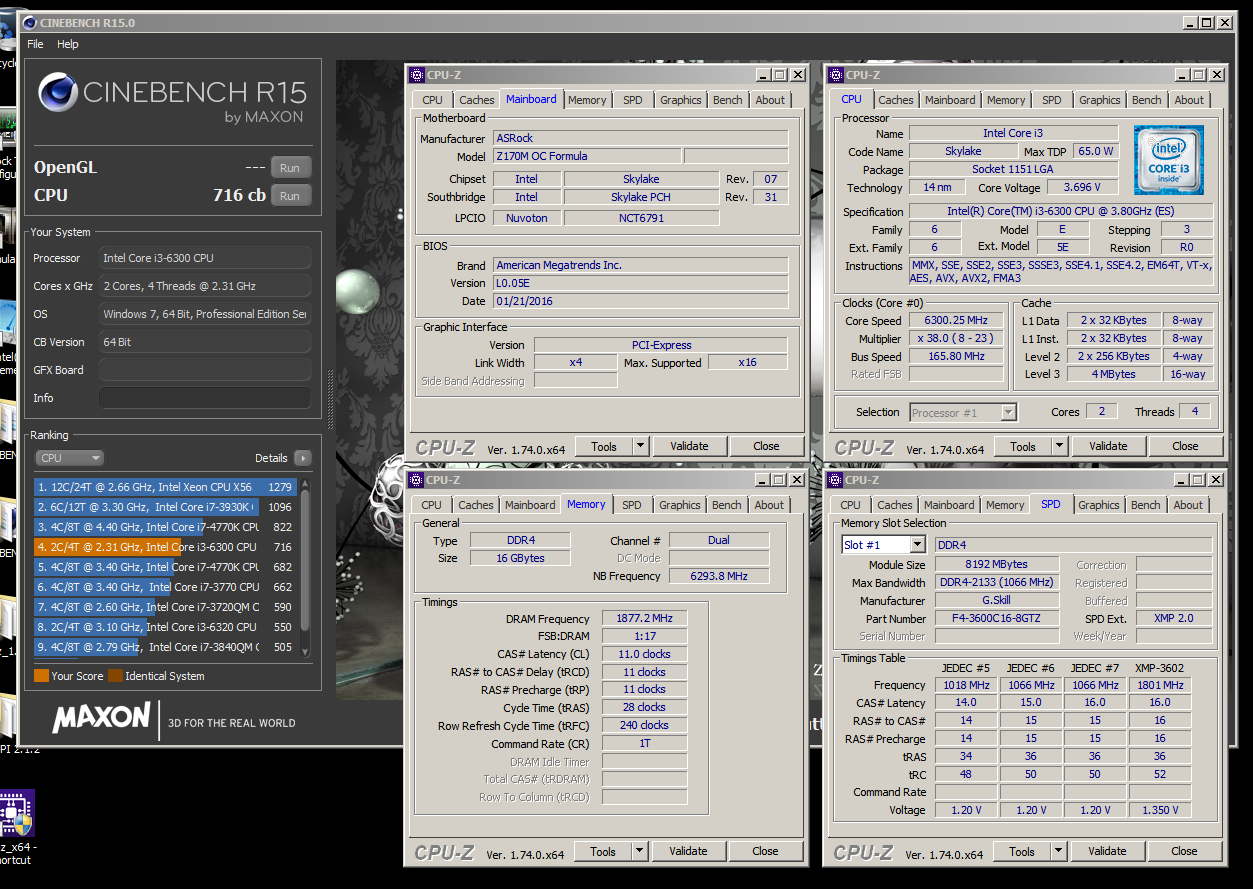Click Validate in the CPU window

(1108, 446)
